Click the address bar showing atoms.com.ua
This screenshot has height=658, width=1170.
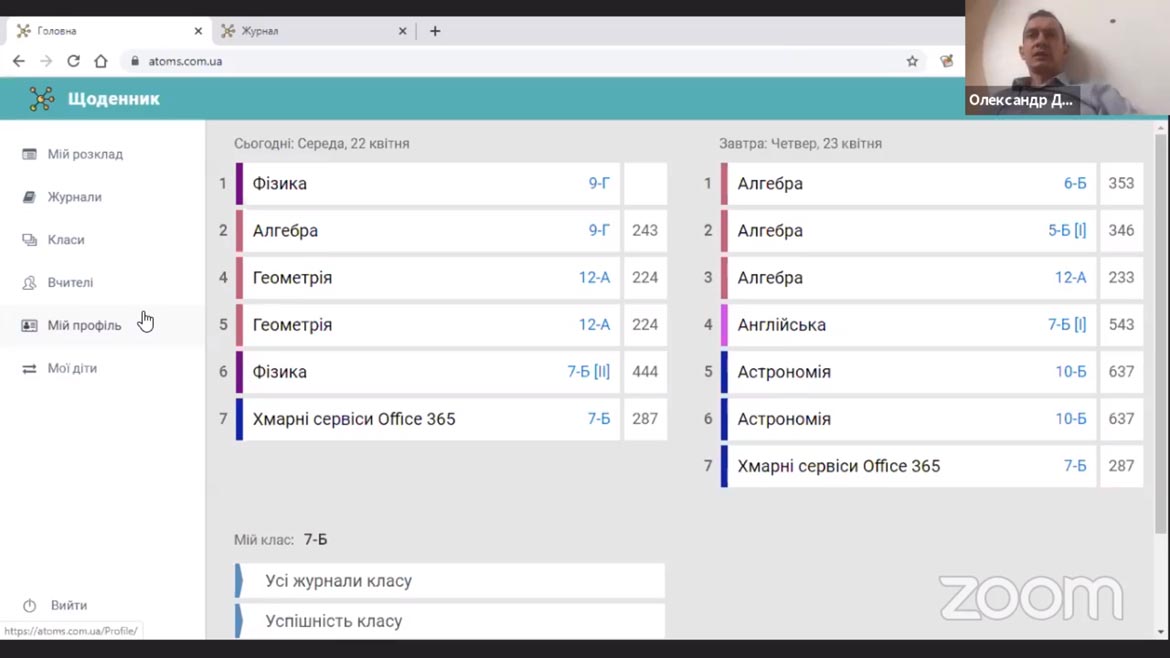click(500, 61)
